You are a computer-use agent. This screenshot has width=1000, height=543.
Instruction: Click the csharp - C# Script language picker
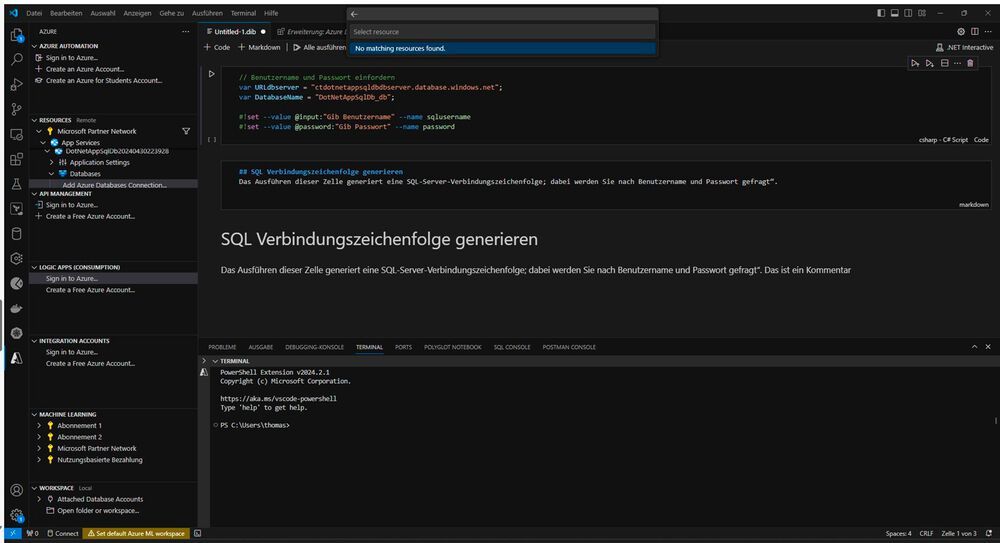point(943,140)
